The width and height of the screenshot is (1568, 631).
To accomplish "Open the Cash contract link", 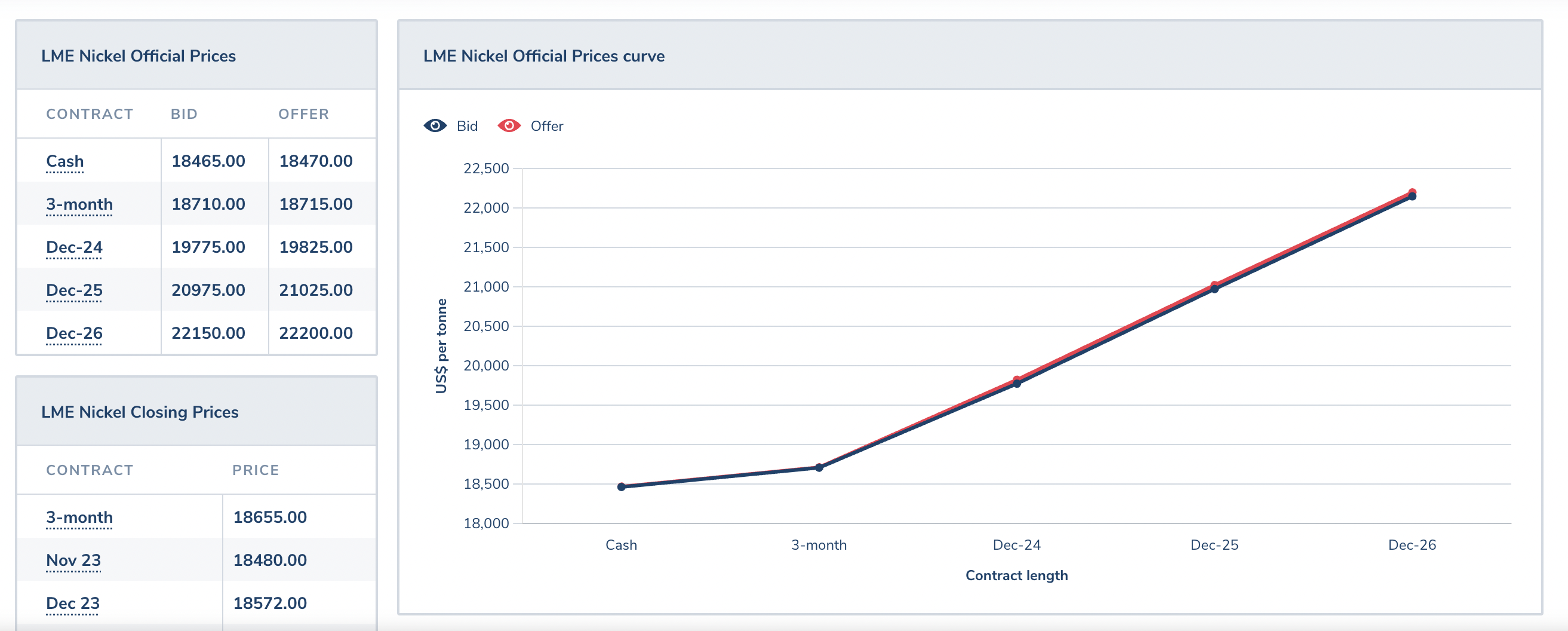I will 64,161.
